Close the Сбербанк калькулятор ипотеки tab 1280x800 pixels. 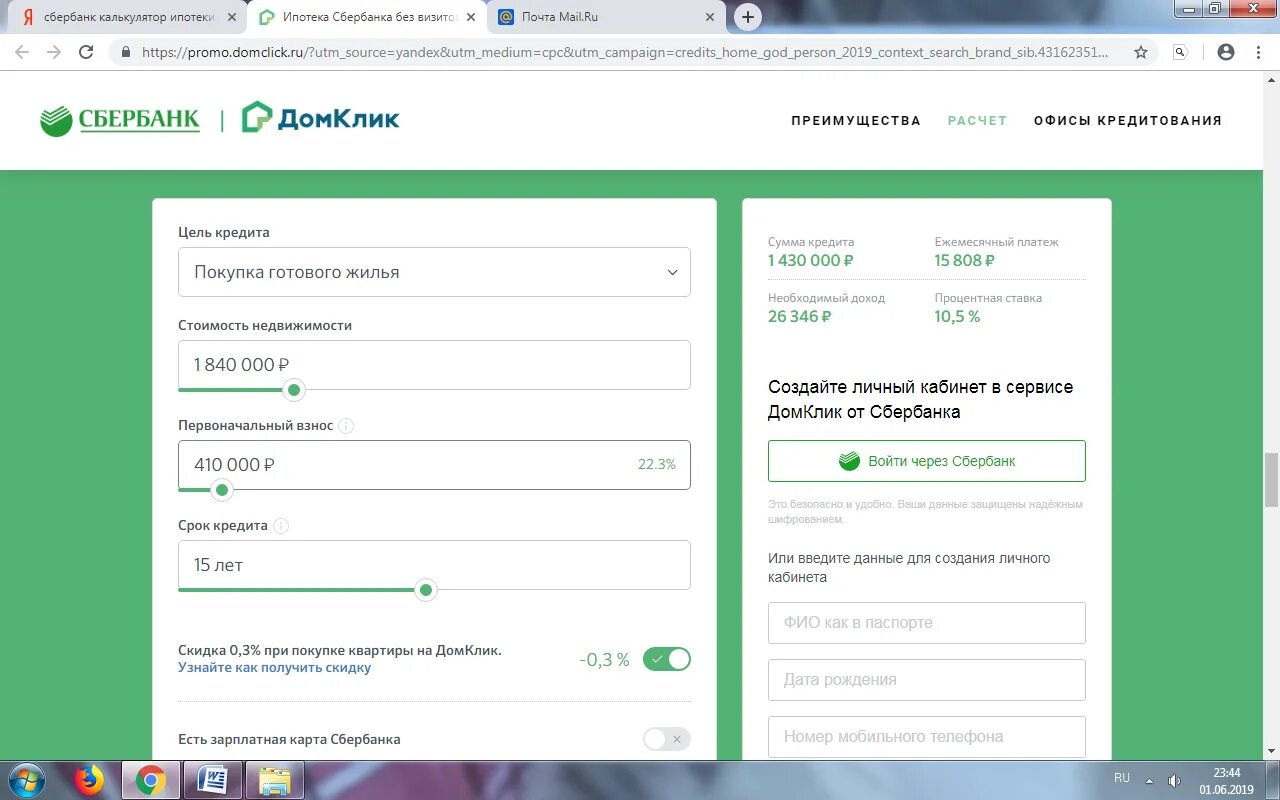click(x=232, y=17)
